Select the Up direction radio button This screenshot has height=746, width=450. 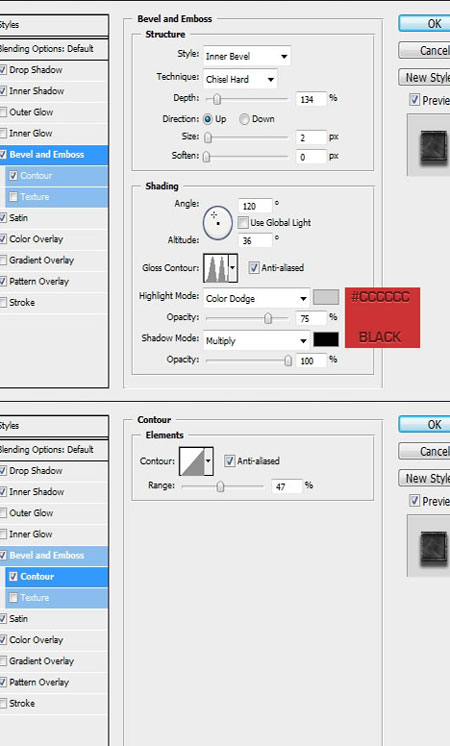click(x=208, y=119)
